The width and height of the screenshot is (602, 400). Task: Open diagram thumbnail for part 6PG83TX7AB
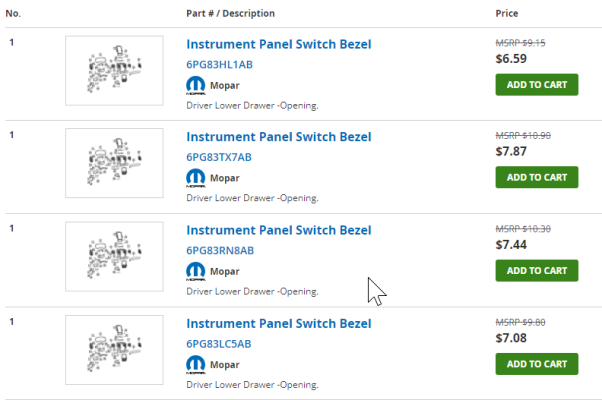coord(114,163)
